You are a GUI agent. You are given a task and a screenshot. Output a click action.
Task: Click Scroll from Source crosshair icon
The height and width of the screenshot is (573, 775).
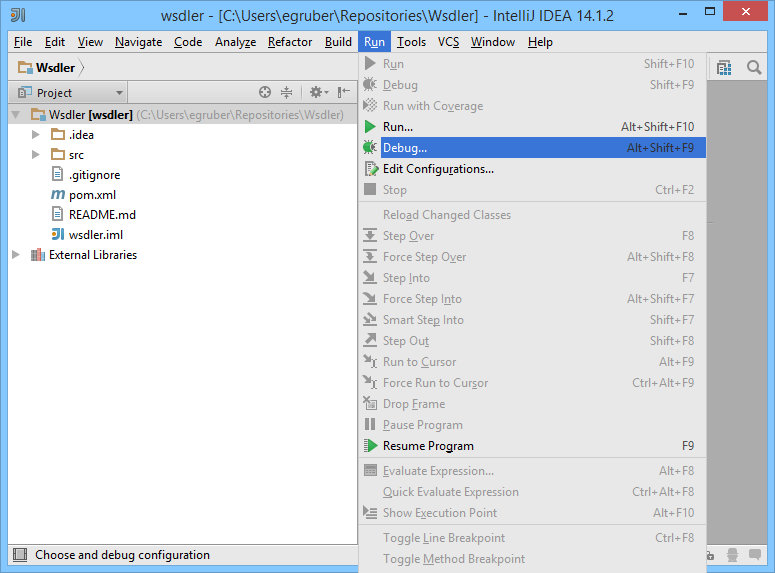pyautogui.click(x=265, y=92)
